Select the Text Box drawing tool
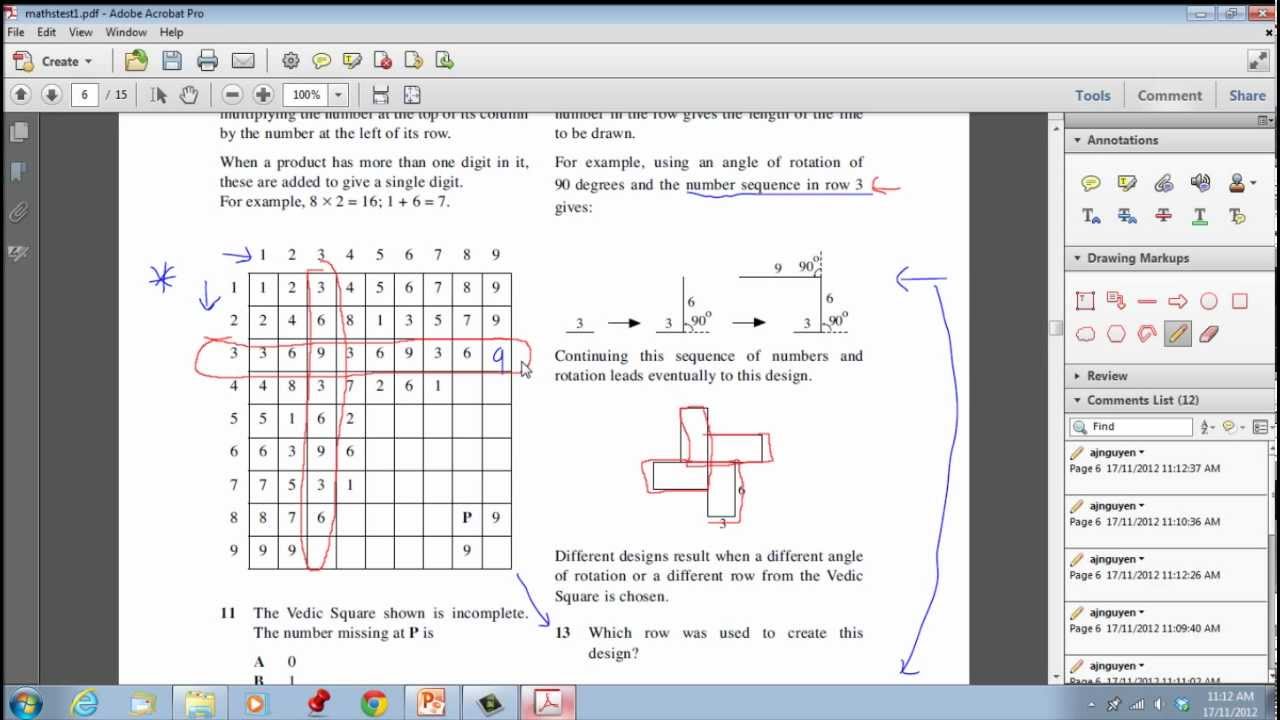Screen dimensions: 1280x720 (1085, 301)
